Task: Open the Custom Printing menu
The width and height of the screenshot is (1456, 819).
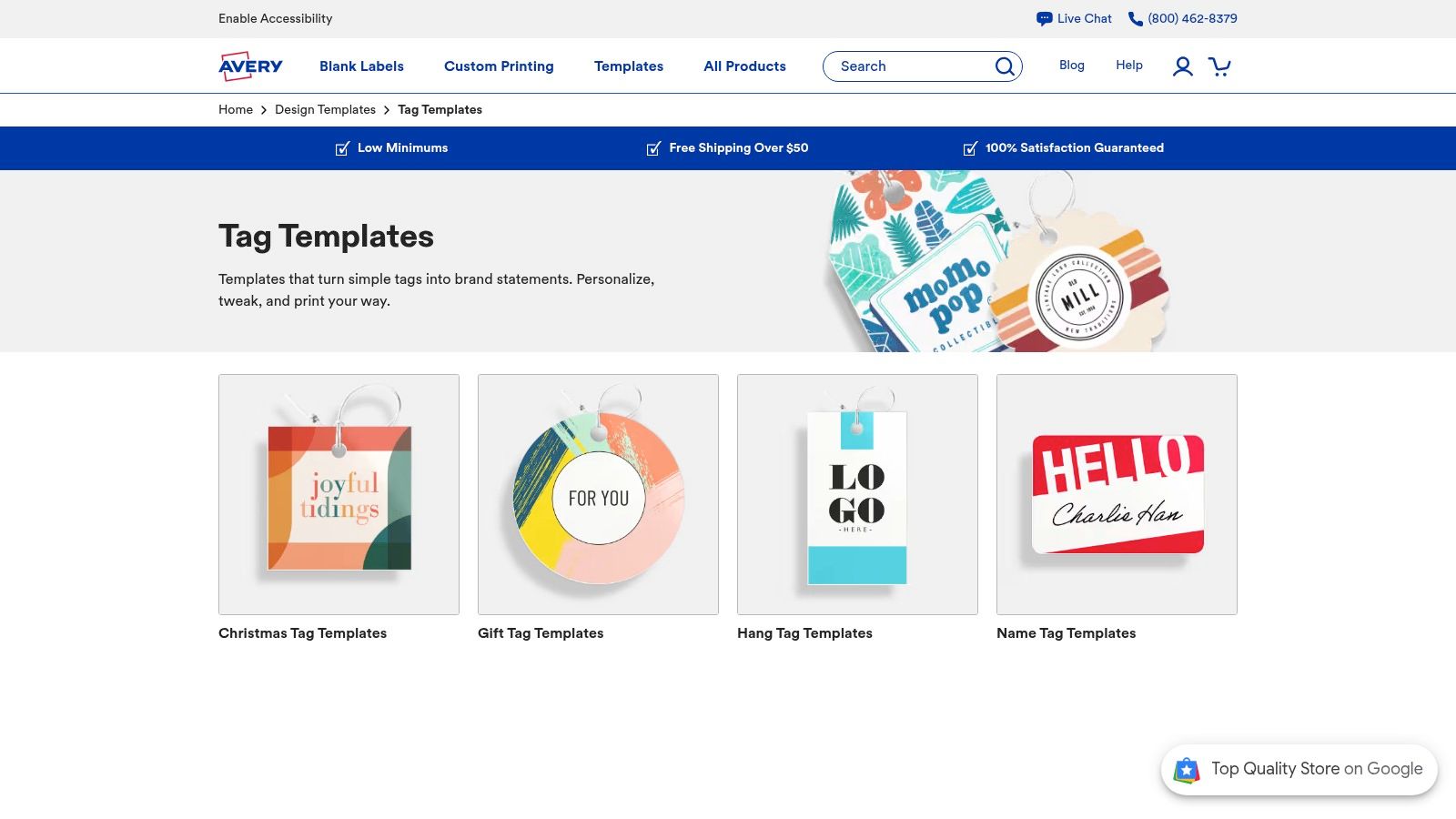Action: 499,66
